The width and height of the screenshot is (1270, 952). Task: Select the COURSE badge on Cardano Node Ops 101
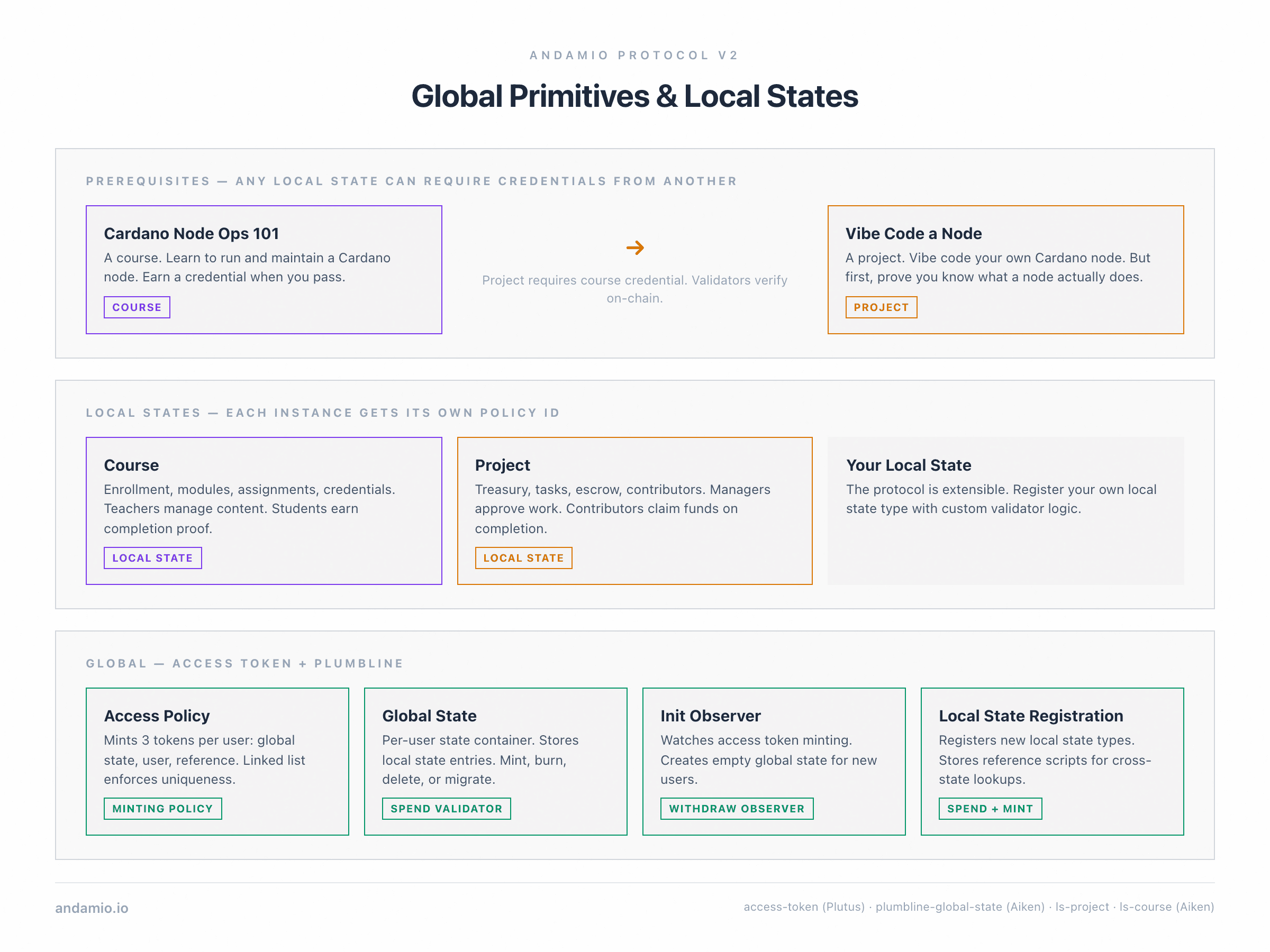[137, 307]
